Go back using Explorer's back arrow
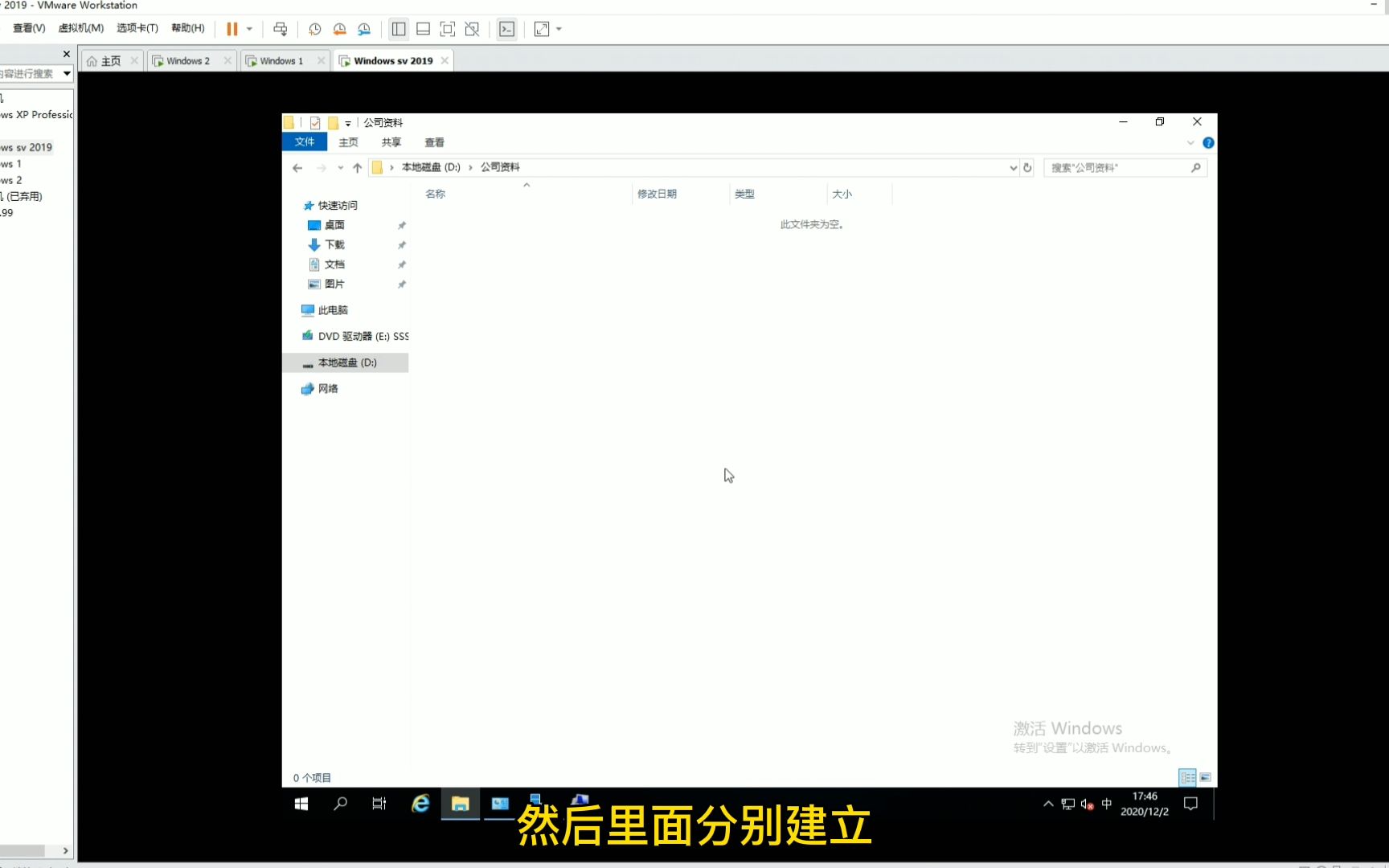Viewport: 1389px width, 868px height. [297, 168]
